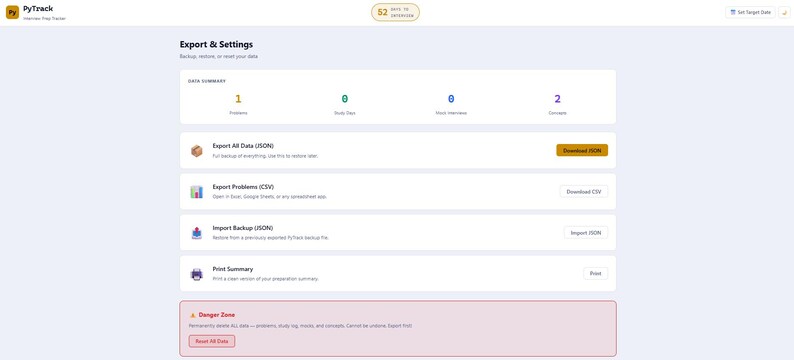This screenshot has height=360, width=794.
Task: Click the 'Backup, restore, or reset your data' text
Action: [219, 56]
